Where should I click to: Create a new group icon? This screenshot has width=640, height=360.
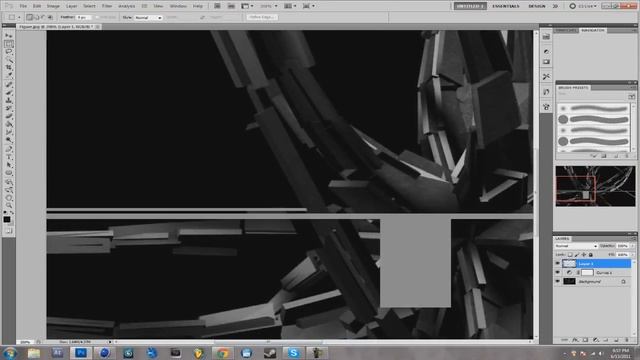[606, 340]
